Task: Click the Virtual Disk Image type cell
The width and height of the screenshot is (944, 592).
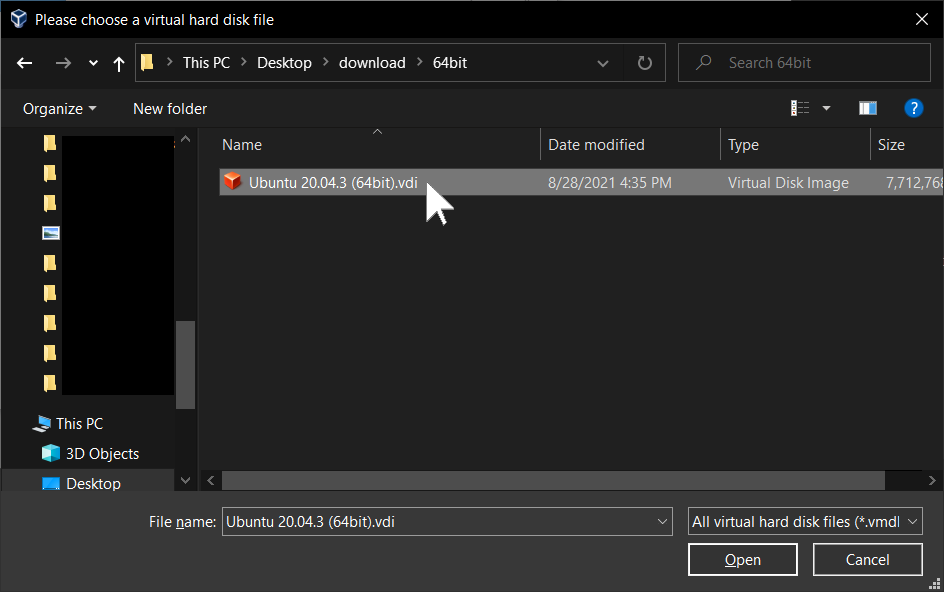Action: [788, 182]
